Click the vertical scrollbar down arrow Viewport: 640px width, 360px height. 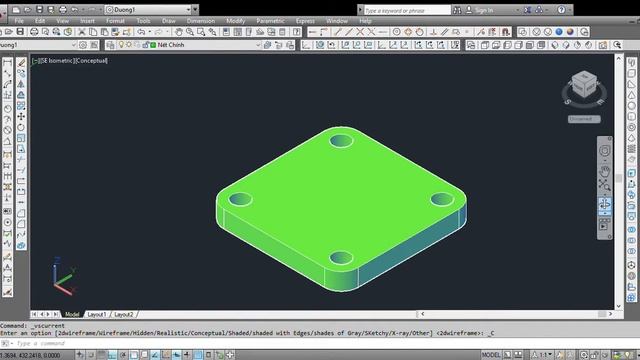[618, 306]
